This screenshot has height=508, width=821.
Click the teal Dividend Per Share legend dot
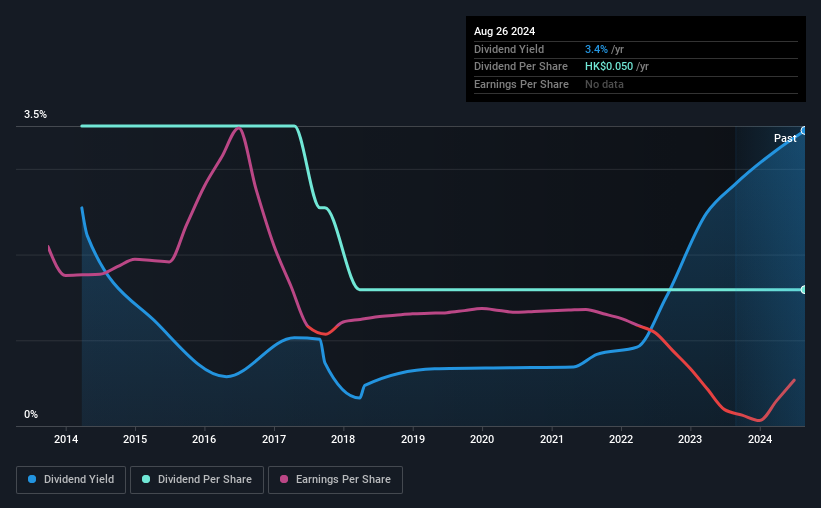click(146, 479)
